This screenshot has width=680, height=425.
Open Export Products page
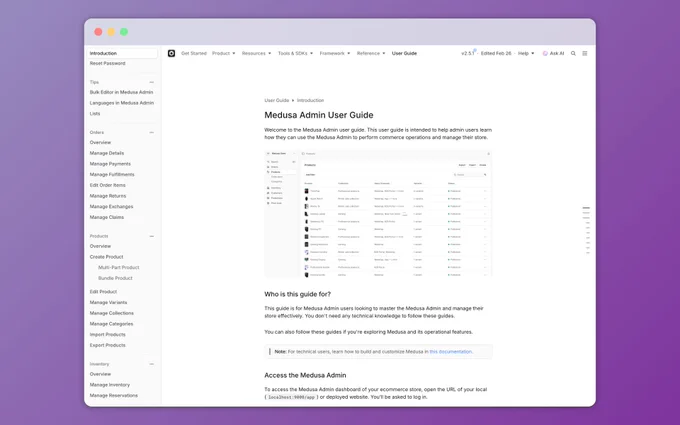pyautogui.click(x=108, y=345)
